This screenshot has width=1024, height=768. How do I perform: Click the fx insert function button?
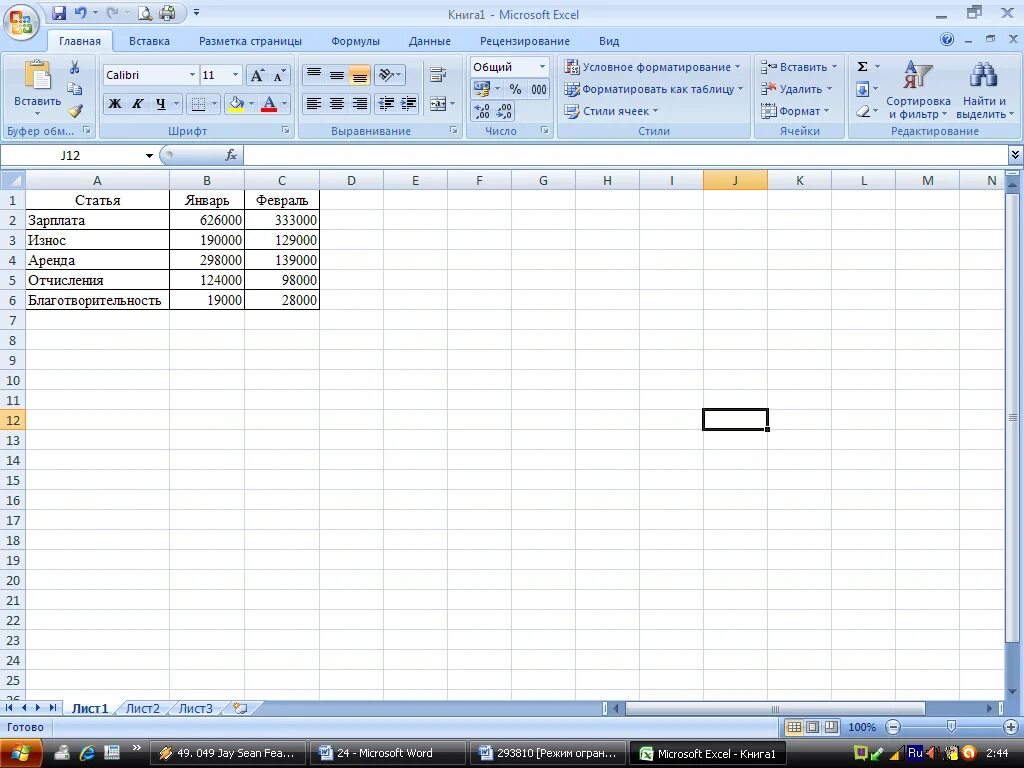231,155
